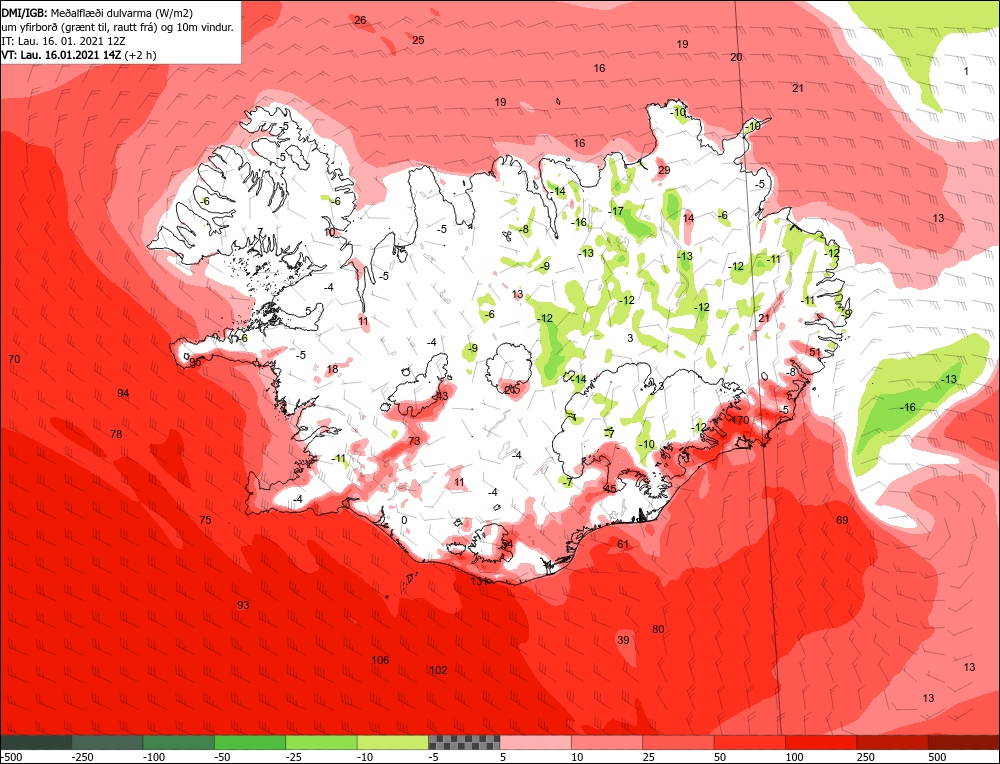The image size is (1000, 764).
Task: Click the "VT: Lau. 16.01.2021 14Z (+2 h)" line
Action: coord(78,55)
